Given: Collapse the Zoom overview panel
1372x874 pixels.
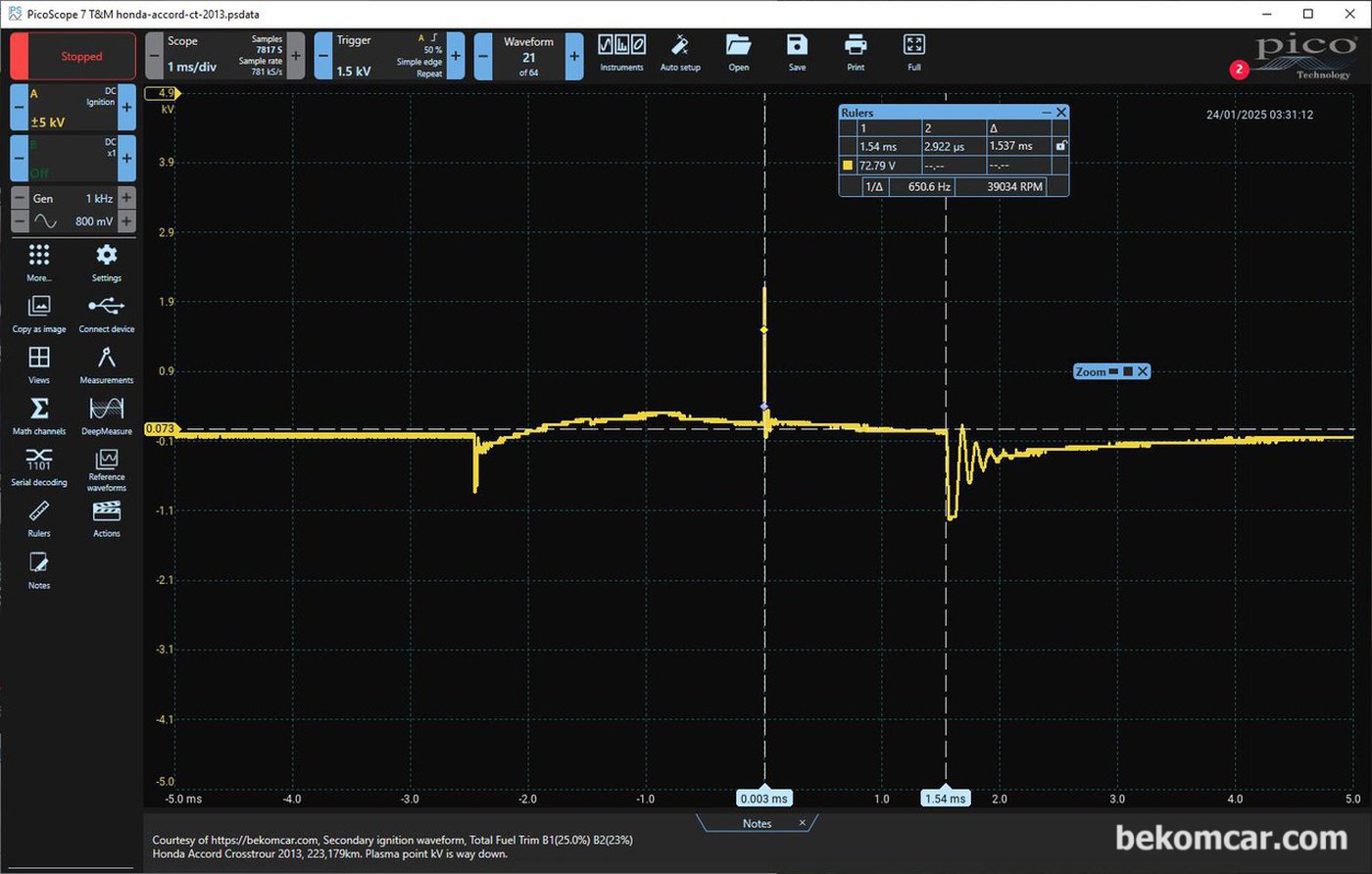Looking at the screenshot, I should [1113, 372].
